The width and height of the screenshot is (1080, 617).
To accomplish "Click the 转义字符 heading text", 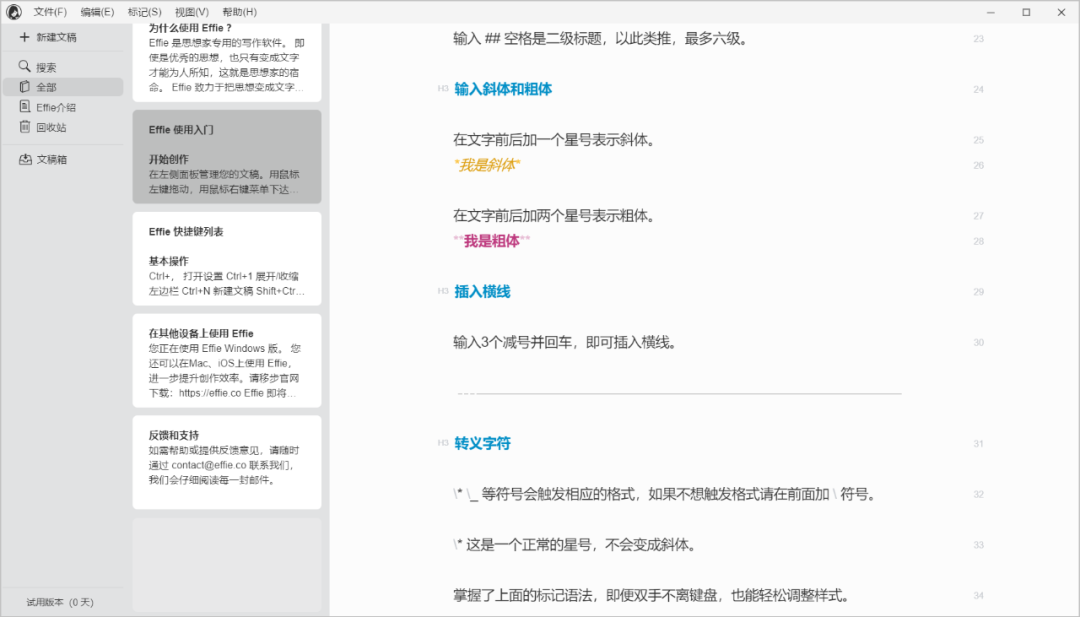I will coord(482,443).
